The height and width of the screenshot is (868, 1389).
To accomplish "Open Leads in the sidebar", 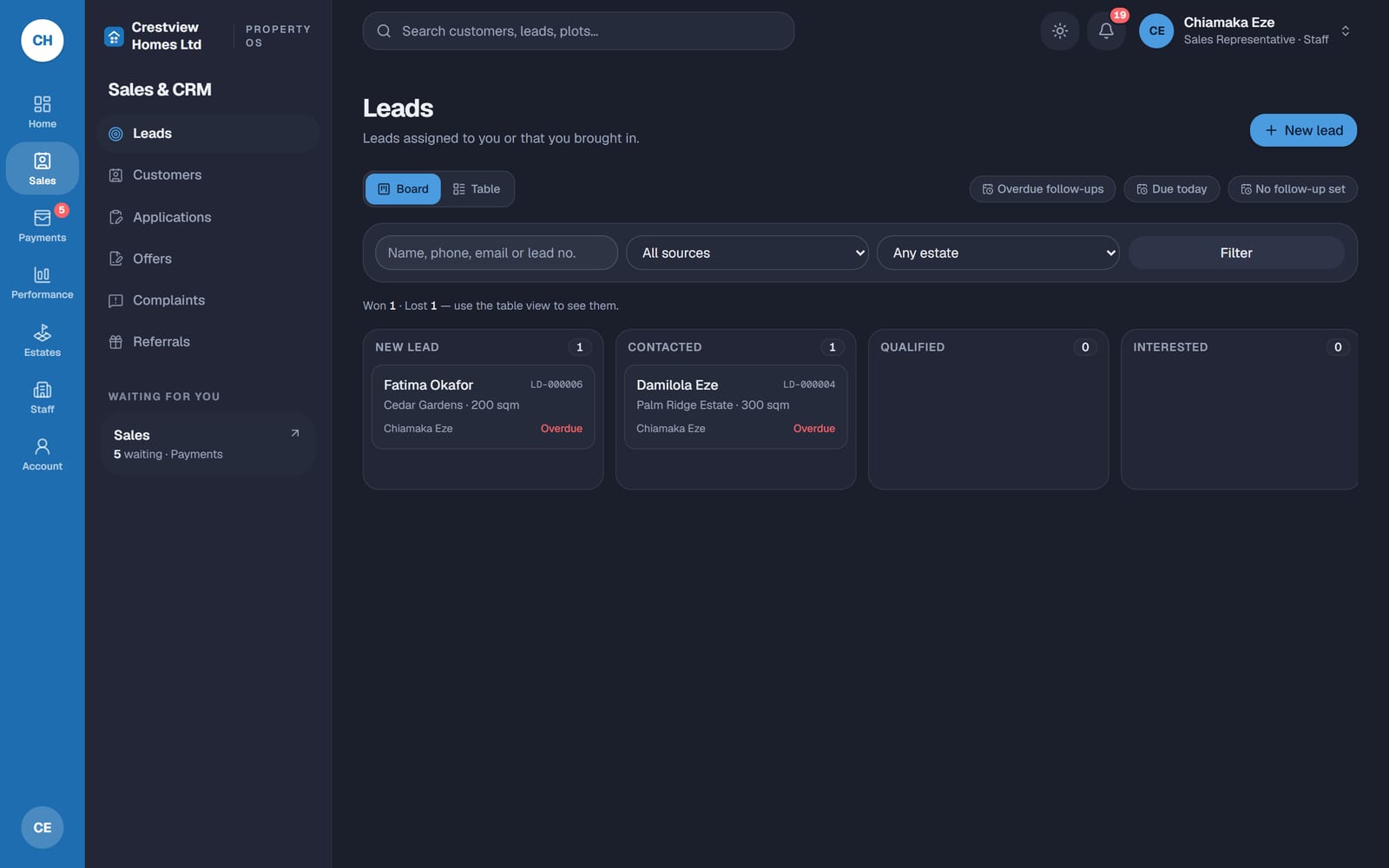I will pos(208,134).
